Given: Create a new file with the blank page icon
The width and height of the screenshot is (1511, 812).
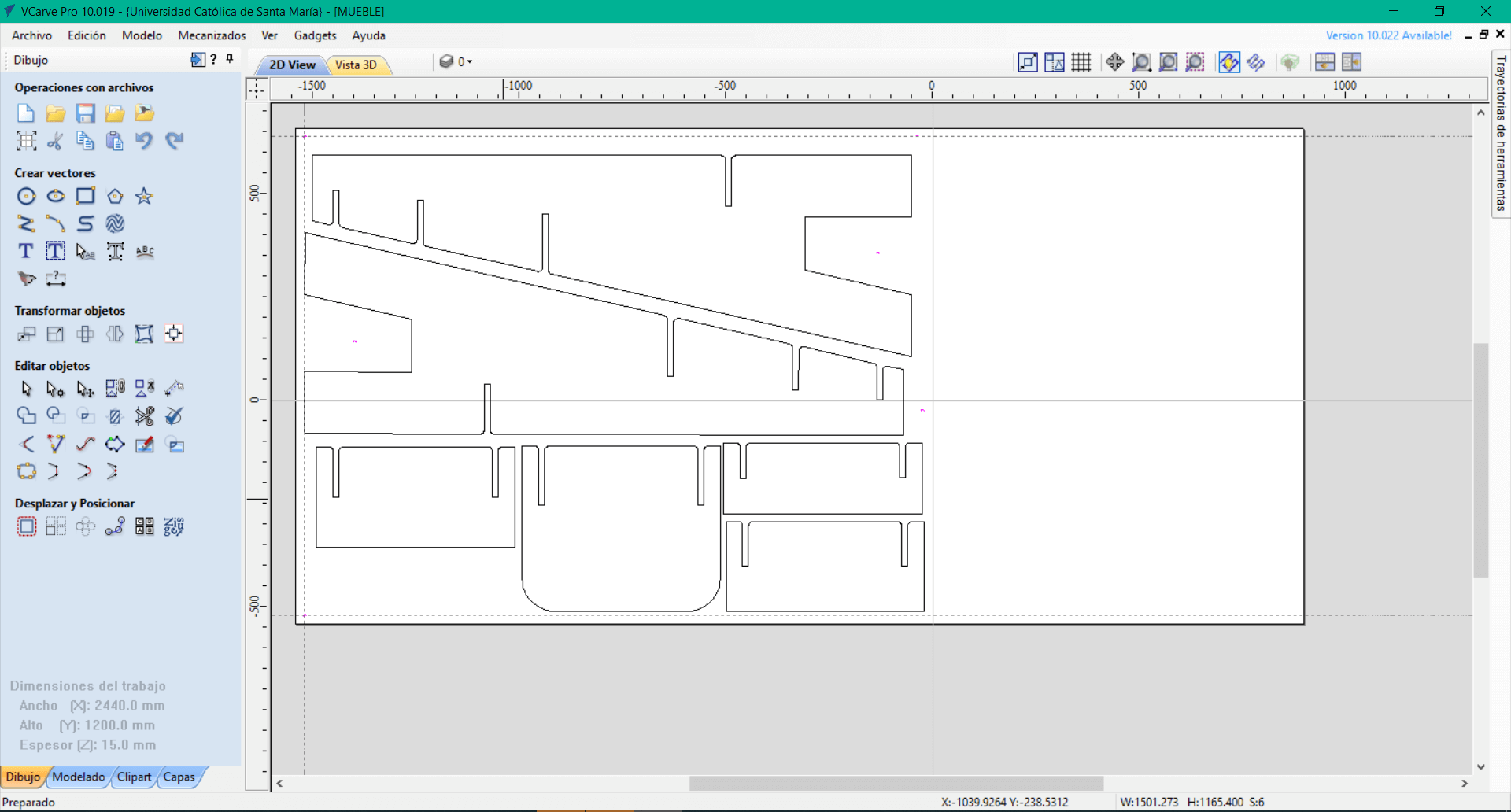Looking at the screenshot, I should 26,113.
